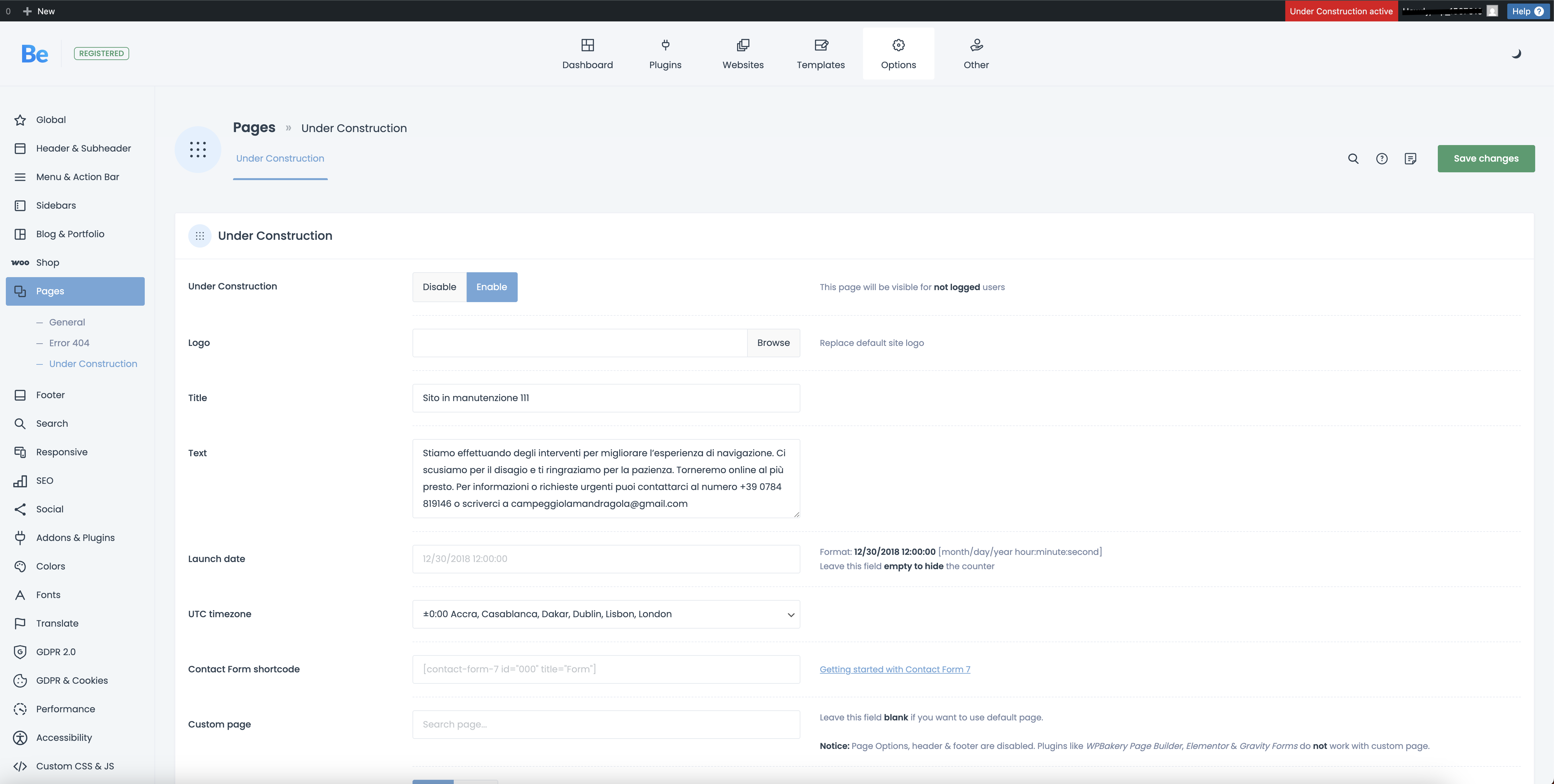
Task: Set Under Construction to Disable
Action: tap(439, 287)
